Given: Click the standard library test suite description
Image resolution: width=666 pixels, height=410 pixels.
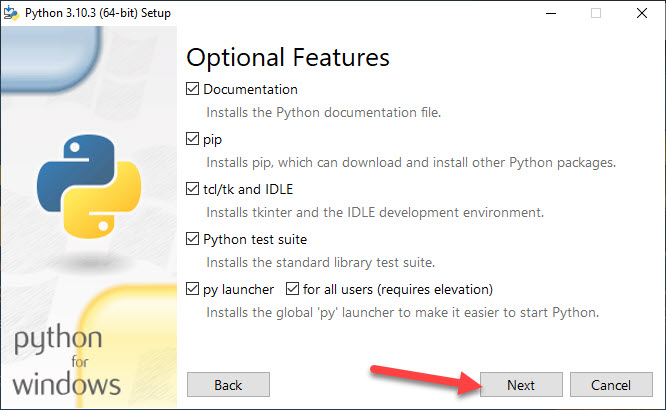Looking at the screenshot, I should (320, 262).
